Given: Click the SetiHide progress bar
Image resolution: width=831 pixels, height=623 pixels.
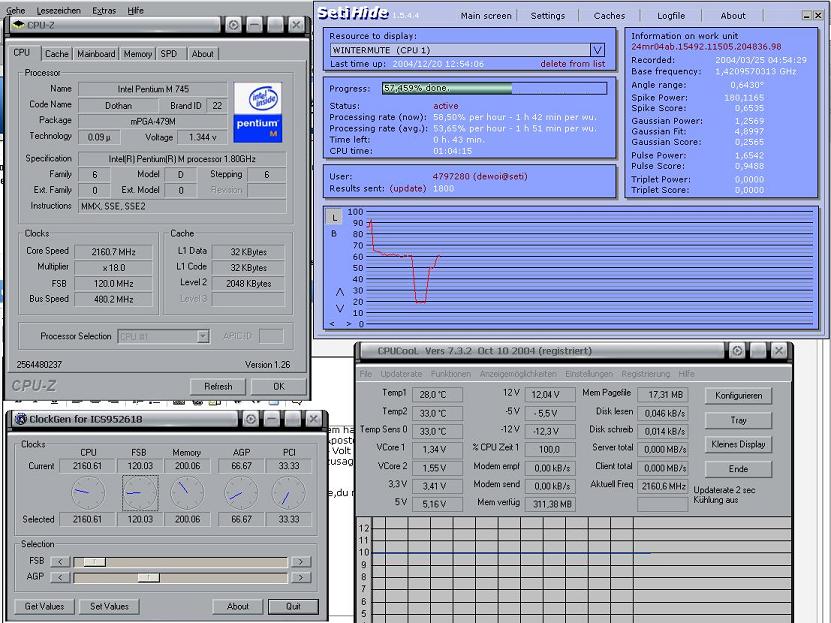Looking at the screenshot, I should [x=494, y=88].
